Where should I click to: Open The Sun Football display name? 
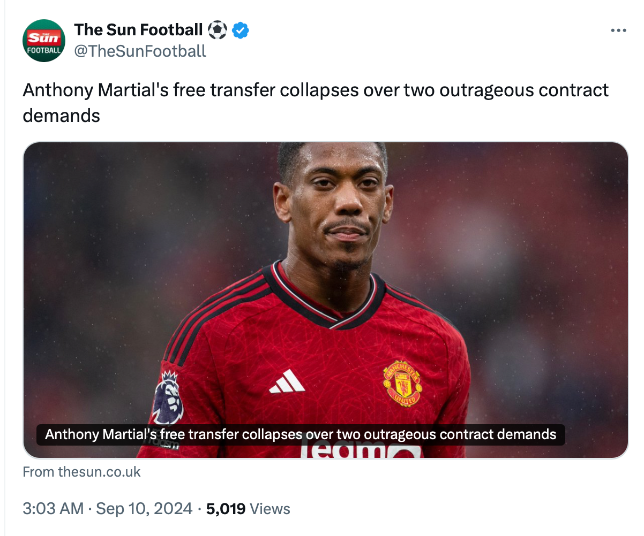coord(138,30)
